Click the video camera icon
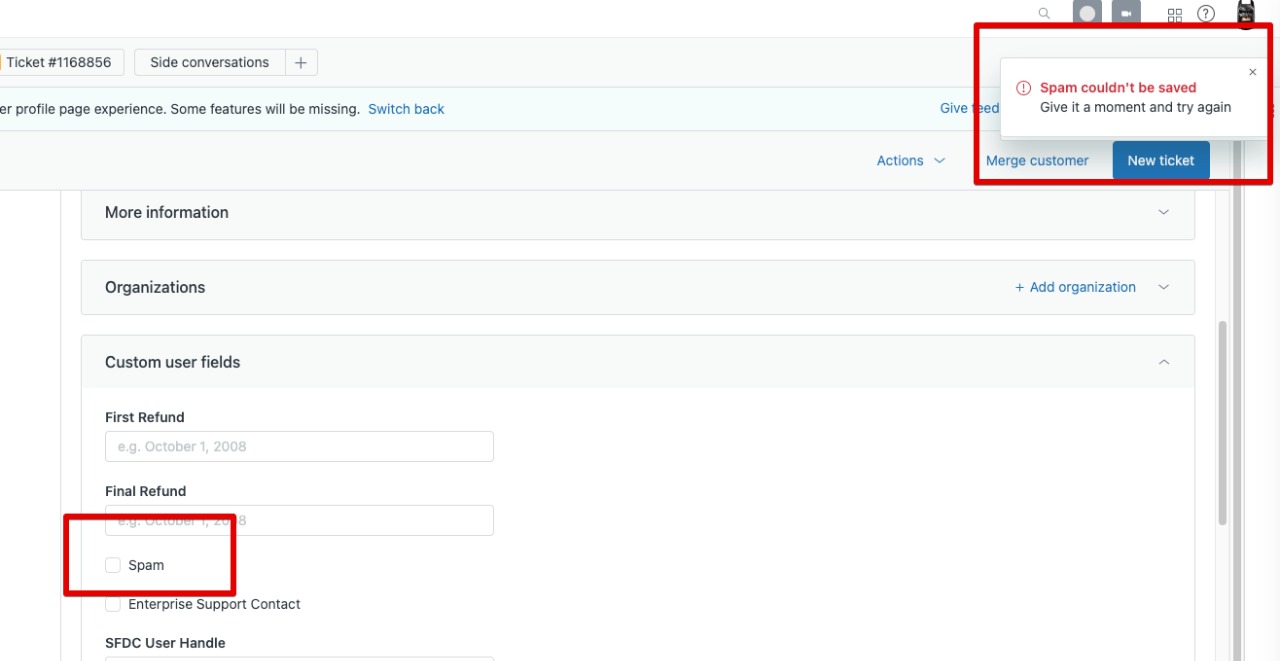This screenshot has width=1280, height=661. click(1126, 14)
